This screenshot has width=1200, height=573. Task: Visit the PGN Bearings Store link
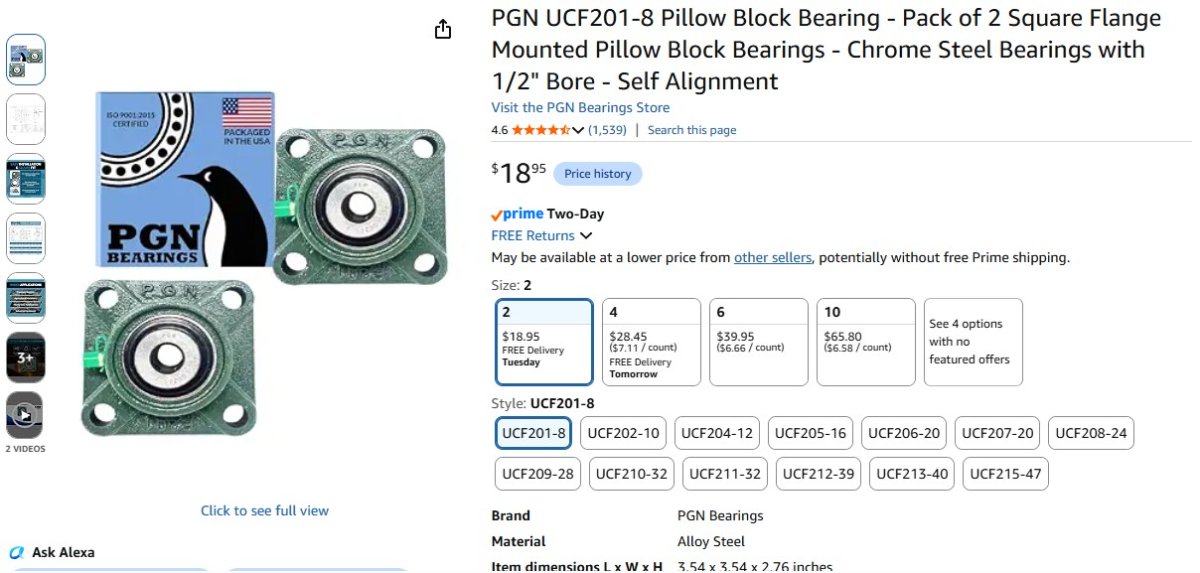tap(580, 107)
